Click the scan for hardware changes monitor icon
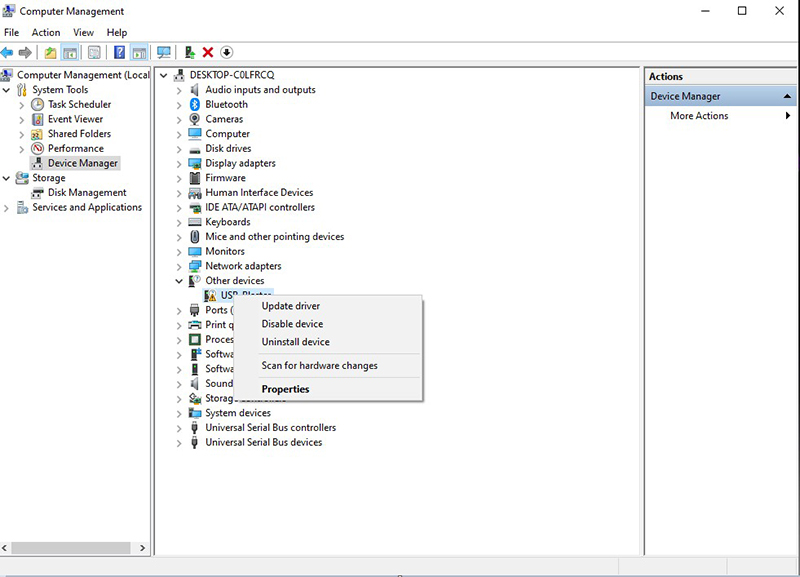The width and height of the screenshot is (800, 577). (164, 52)
